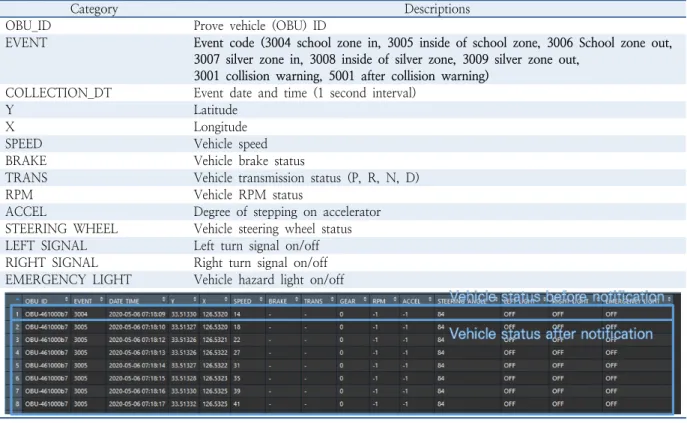Click timestamp 2020-05-06 07:18:17
Viewport: 687px width, 423px height.
tap(137, 404)
